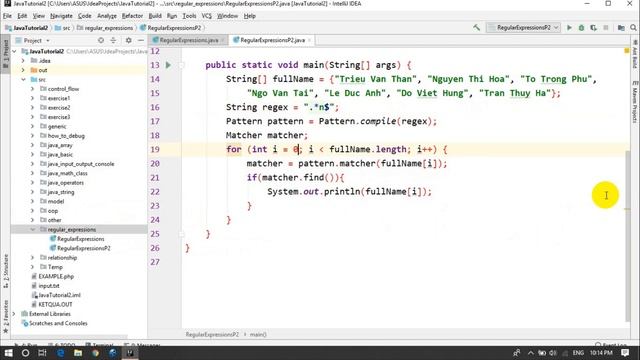The width and height of the screenshot is (640, 360).
Task: Click the vertical editor scrollbar
Action: (628, 236)
